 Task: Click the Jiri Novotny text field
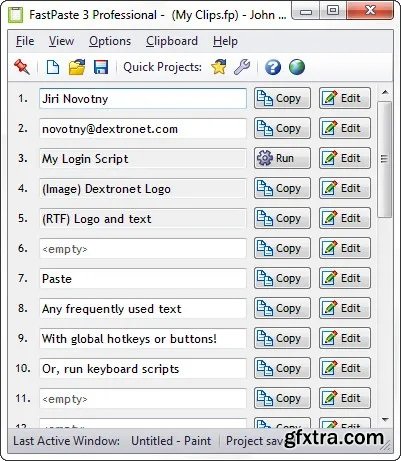pyautogui.click(x=143, y=99)
